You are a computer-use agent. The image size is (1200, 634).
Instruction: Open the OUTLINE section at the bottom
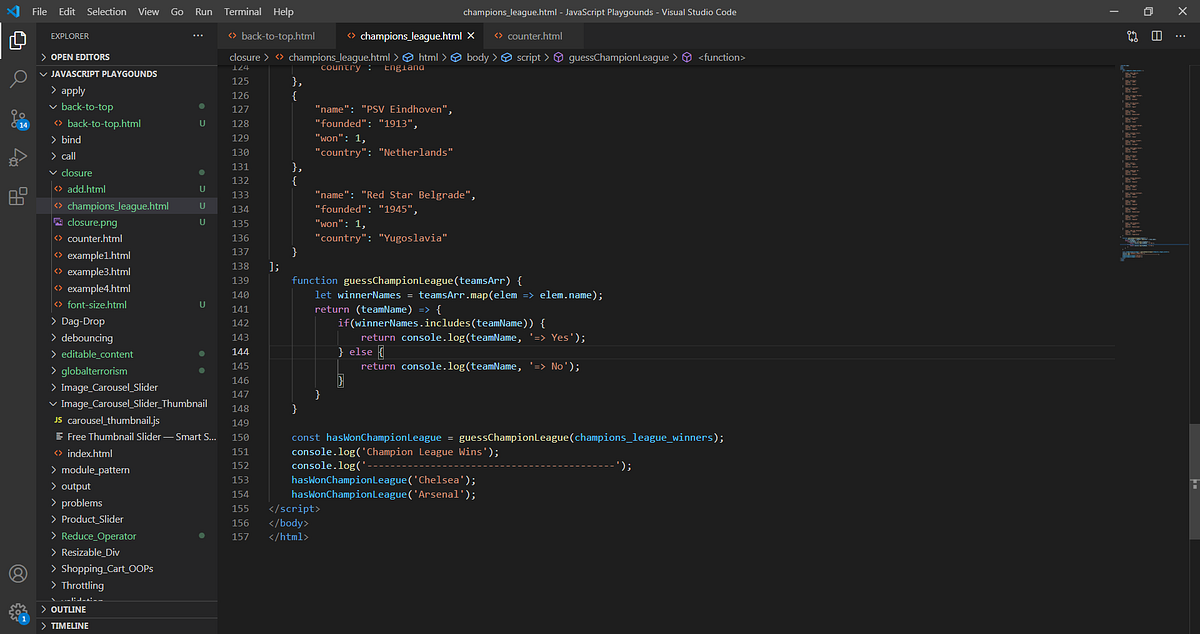(70, 608)
